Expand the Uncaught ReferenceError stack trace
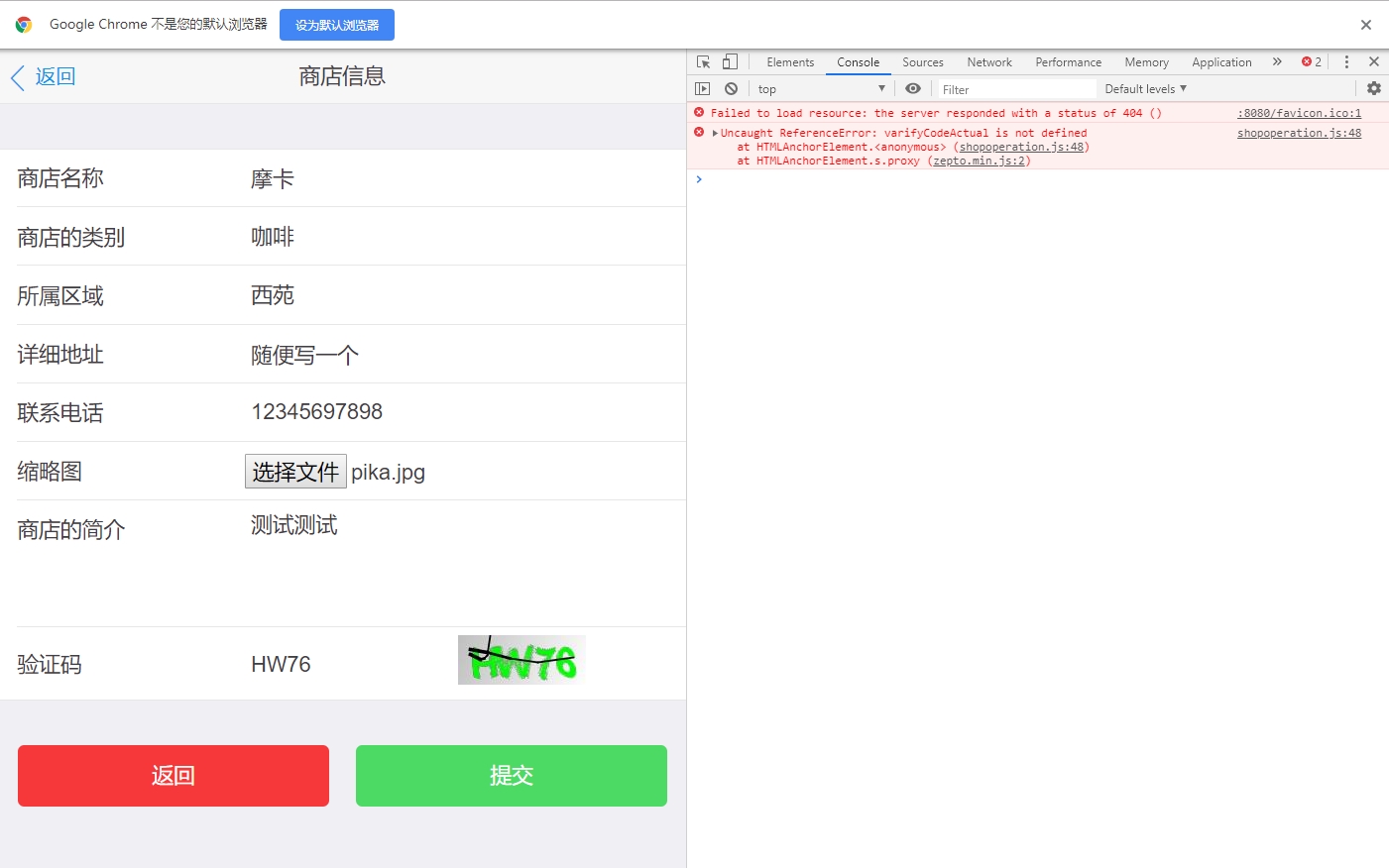This screenshot has width=1389, height=868. 715,133
